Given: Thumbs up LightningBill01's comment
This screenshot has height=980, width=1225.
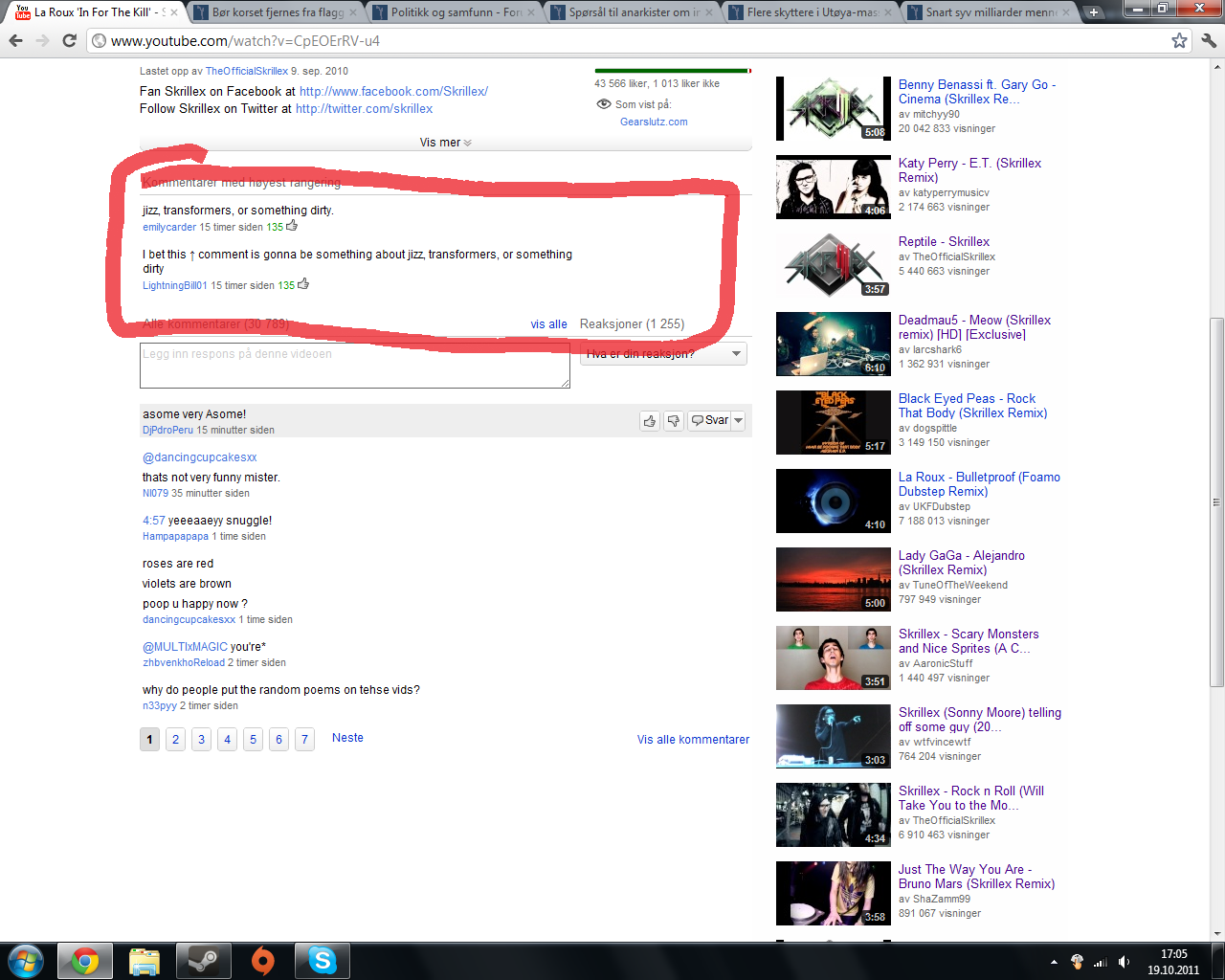Looking at the screenshot, I should [x=303, y=284].
